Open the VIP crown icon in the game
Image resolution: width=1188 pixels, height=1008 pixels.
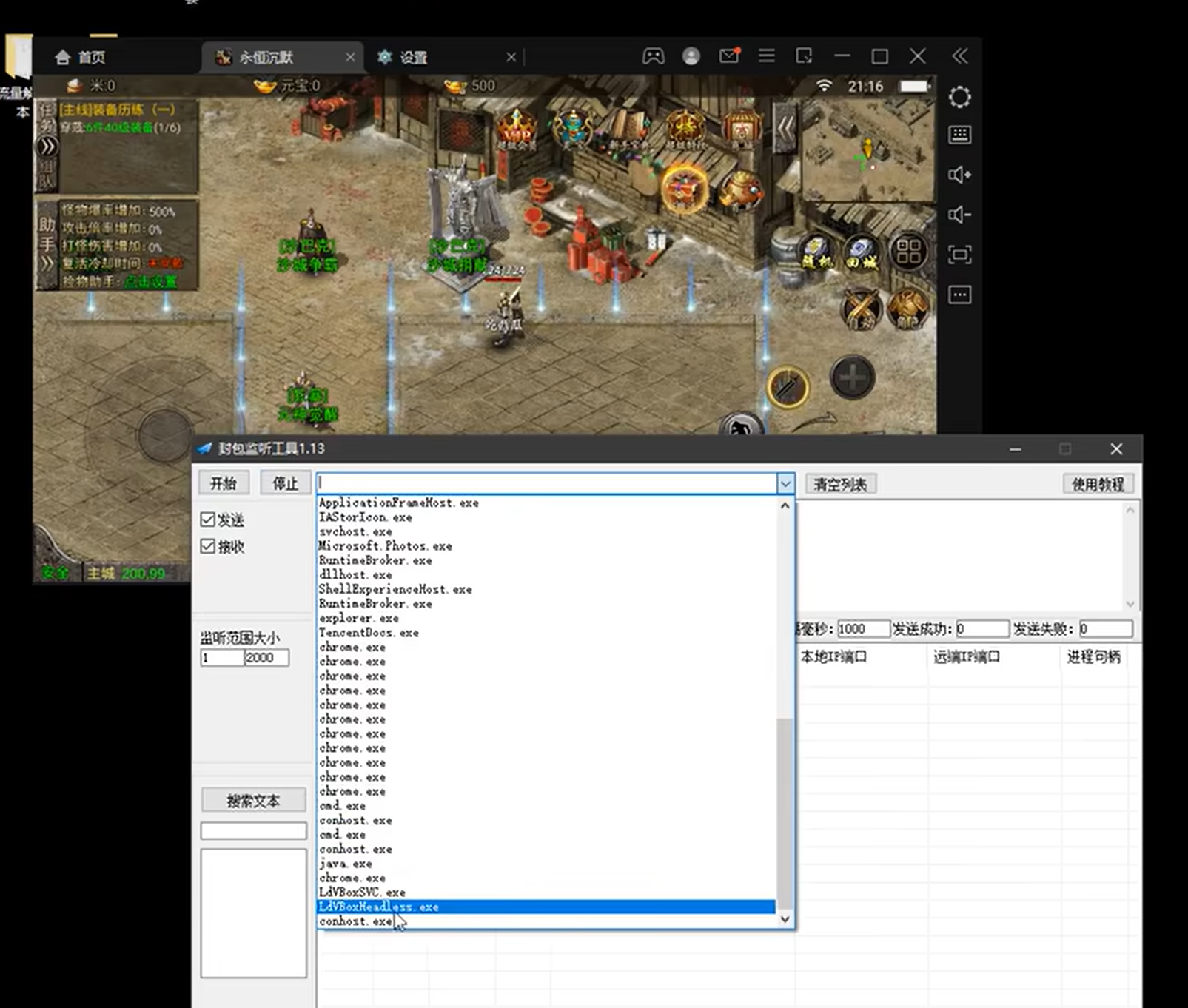click(x=517, y=130)
